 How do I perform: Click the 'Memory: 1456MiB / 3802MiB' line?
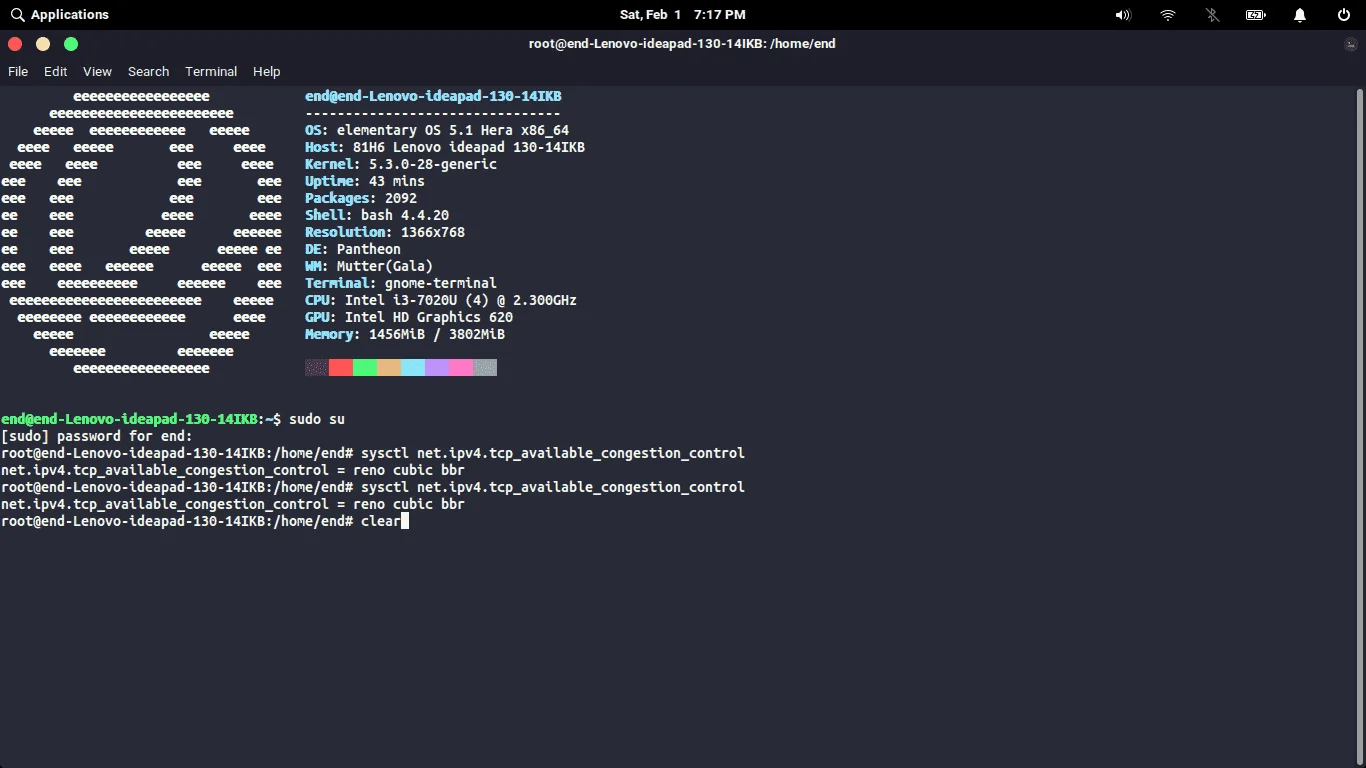coord(405,334)
